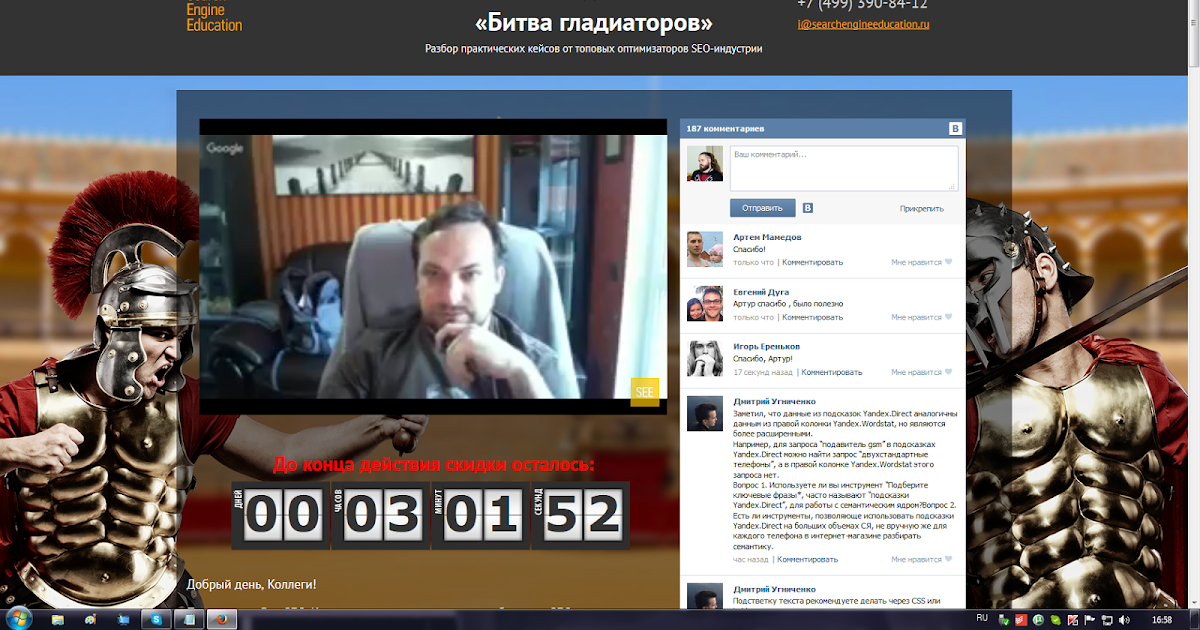Viewport: 1200px width, 630px height.
Task: Click Евгений Дуга's avatar thumbnail
Action: click(x=705, y=304)
